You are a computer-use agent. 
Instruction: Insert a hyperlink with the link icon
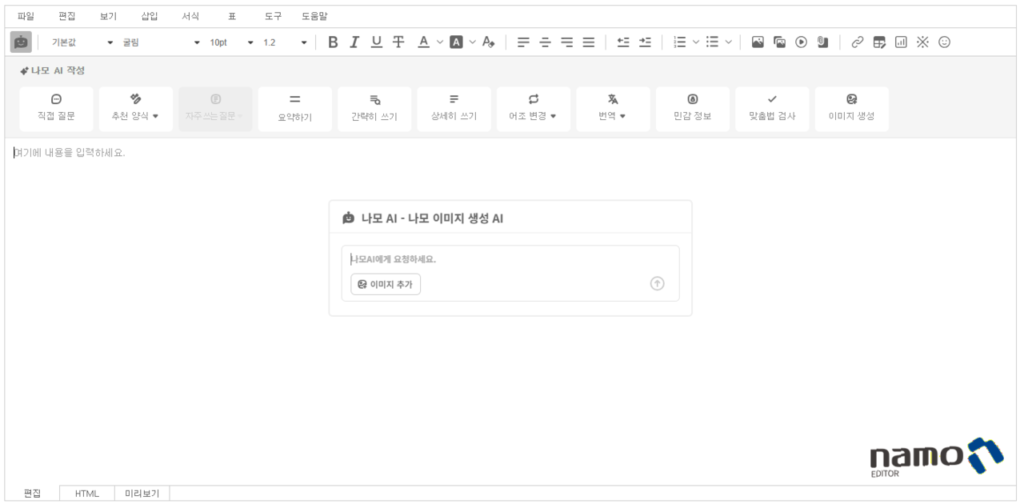click(857, 42)
